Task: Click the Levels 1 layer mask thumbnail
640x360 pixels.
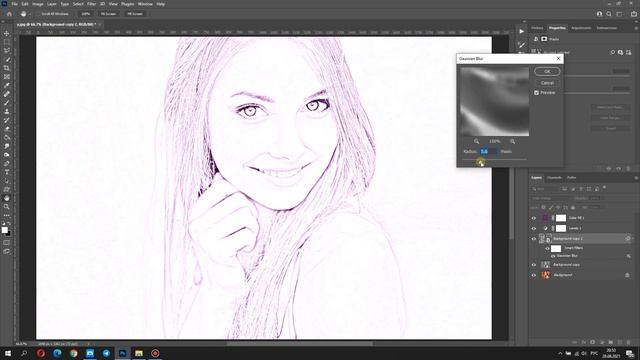Action: [x=561, y=229]
